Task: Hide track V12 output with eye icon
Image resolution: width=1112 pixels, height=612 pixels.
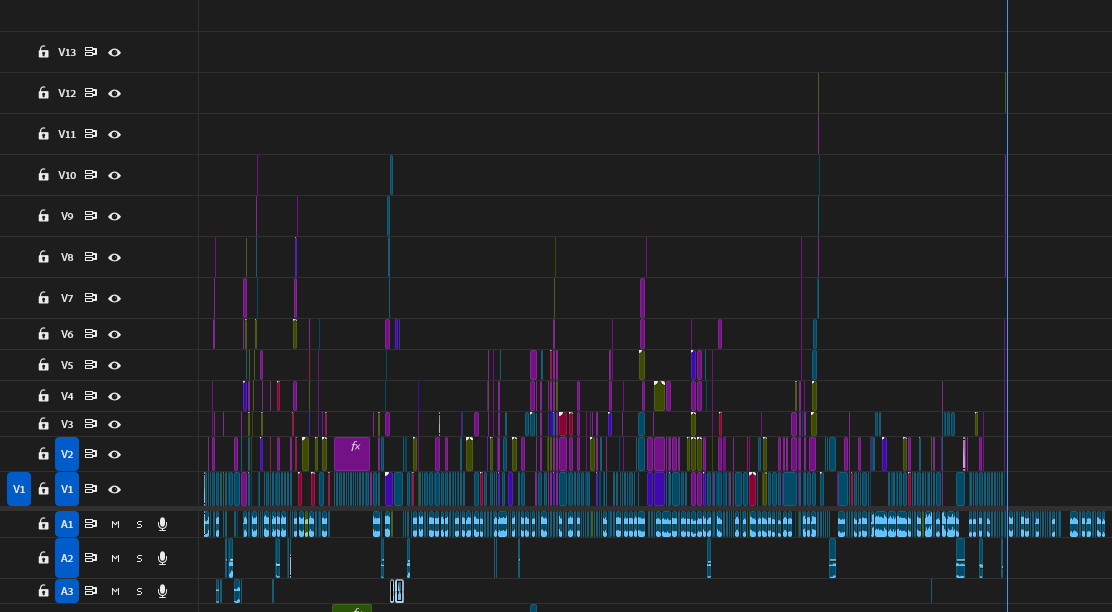Action: click(114, 94)
